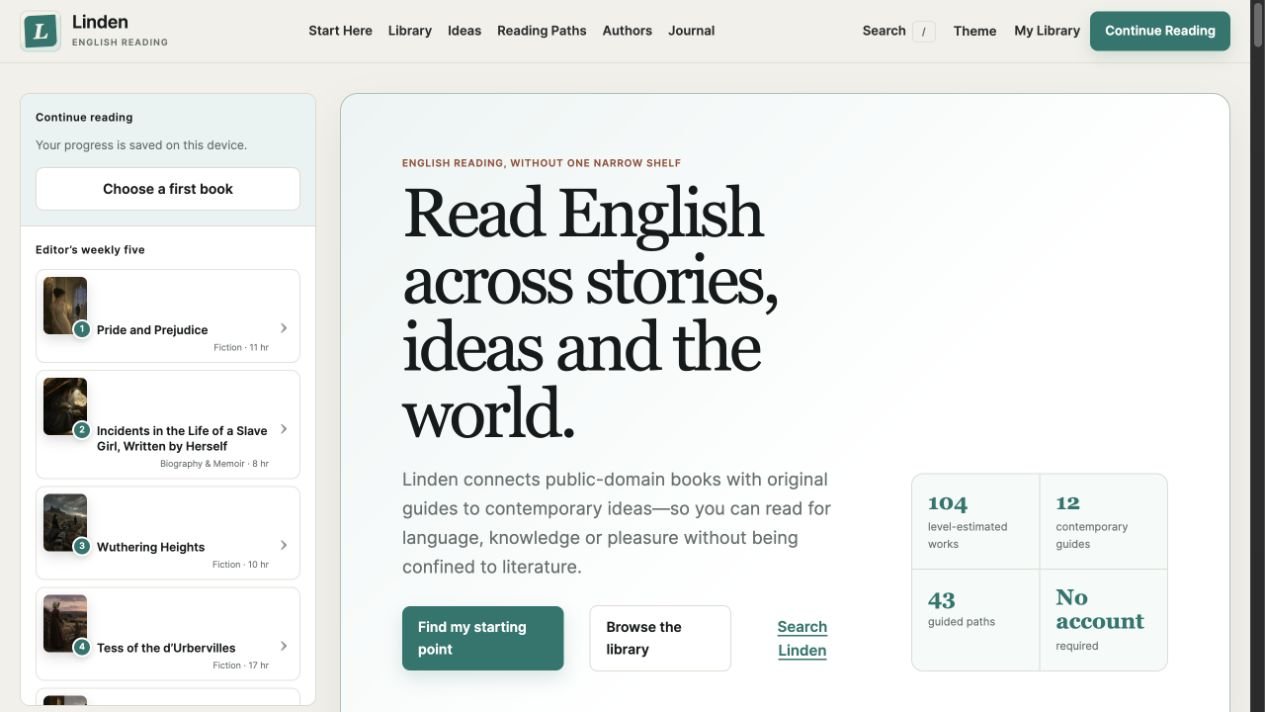Click the number 1 rank badge

pos(82,329)
